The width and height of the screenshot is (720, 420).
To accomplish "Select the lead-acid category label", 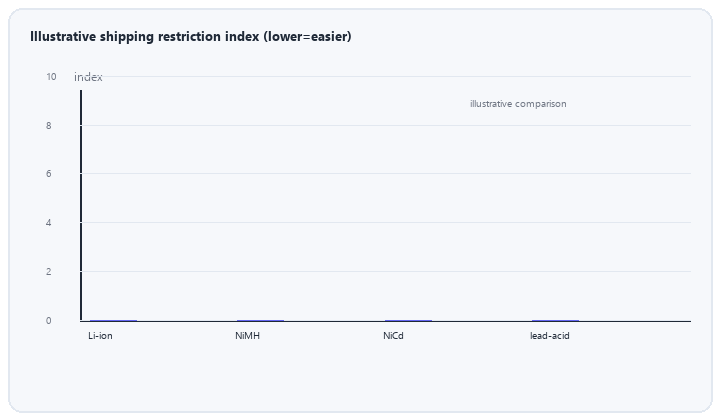I will pos(550,336).
